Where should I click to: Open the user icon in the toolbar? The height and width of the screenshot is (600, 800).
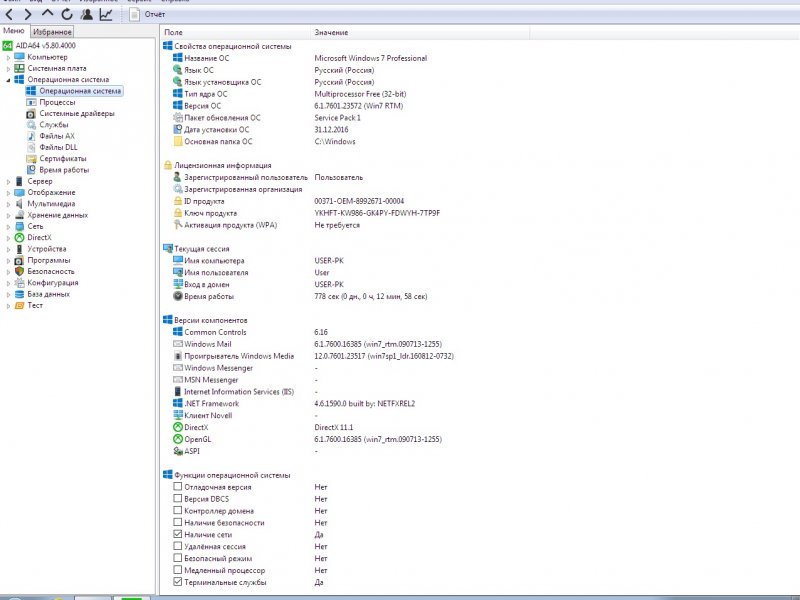(x=87, y=14)
